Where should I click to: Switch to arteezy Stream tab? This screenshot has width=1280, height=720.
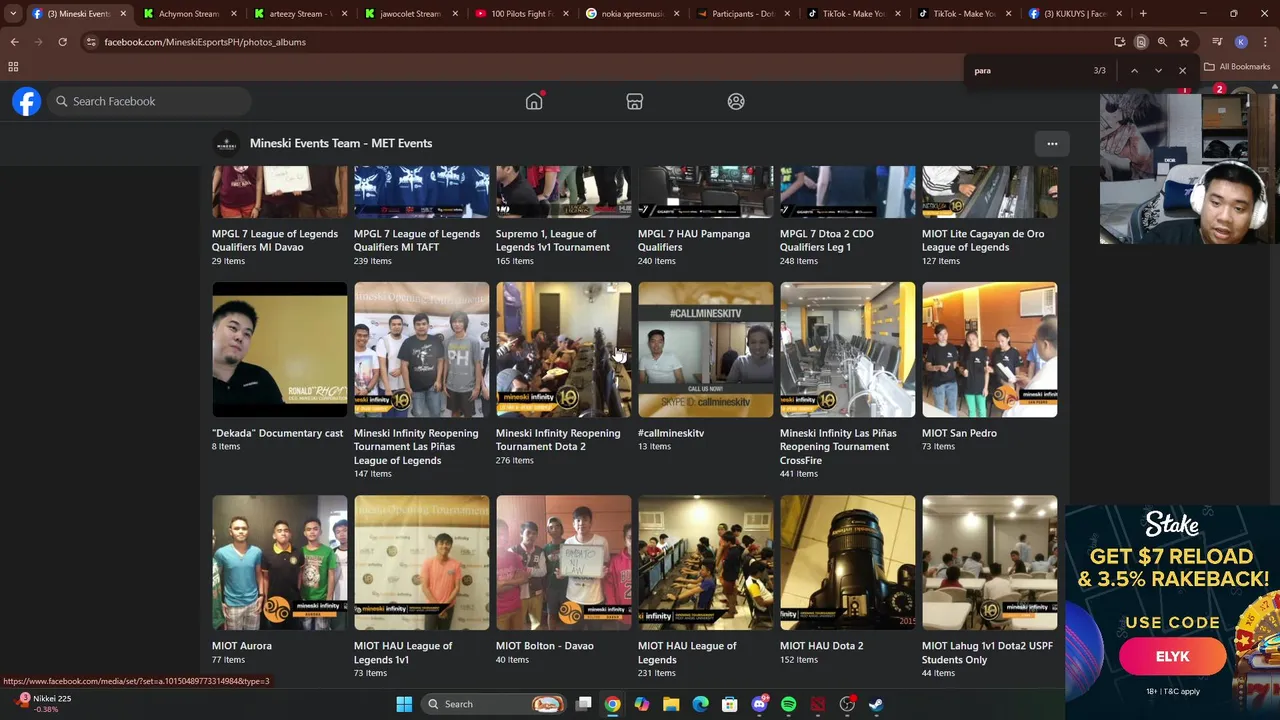pos(299,14)
